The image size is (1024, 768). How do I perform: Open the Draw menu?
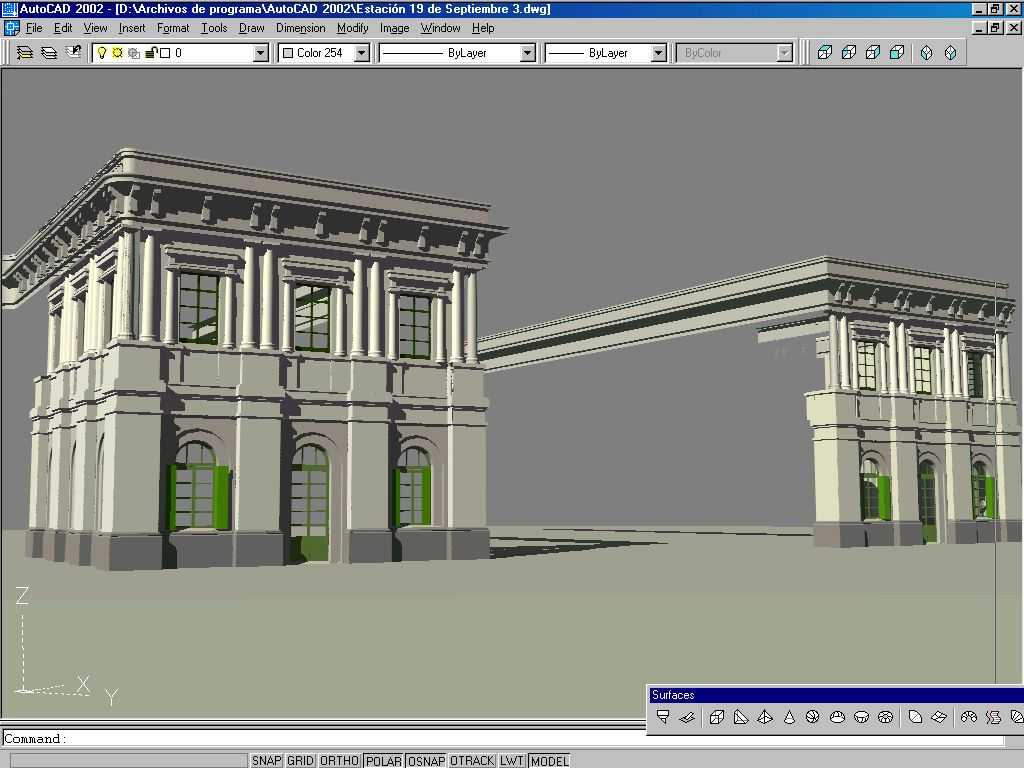coord(251,28)
